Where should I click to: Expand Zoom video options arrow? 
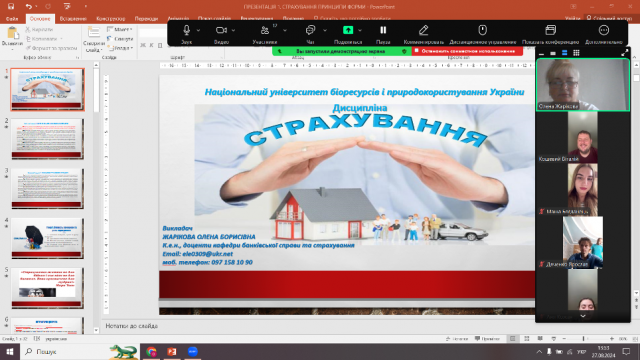coord(233,30)
